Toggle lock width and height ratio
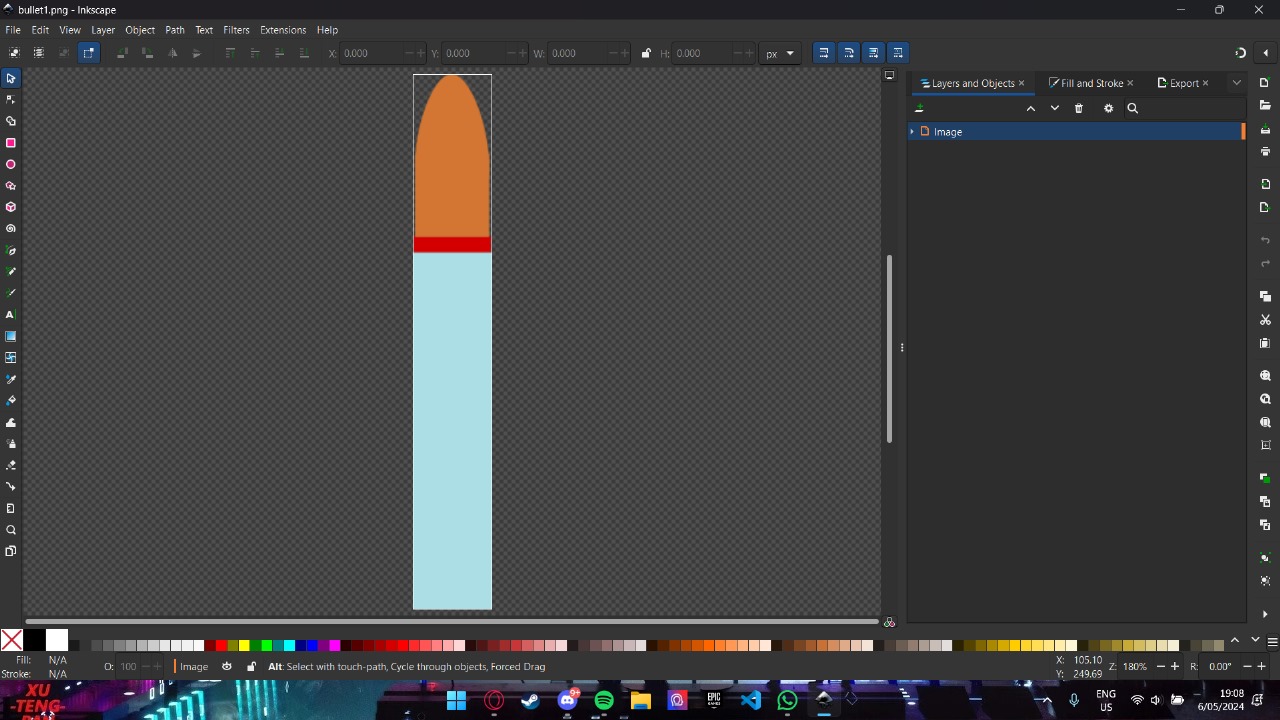This screenshot has height=720, width=1280. point(646,53)
